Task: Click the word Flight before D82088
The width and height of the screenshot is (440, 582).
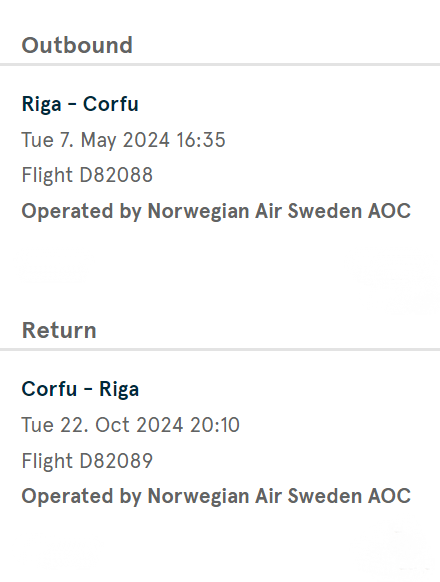Action: coord(47,175)
